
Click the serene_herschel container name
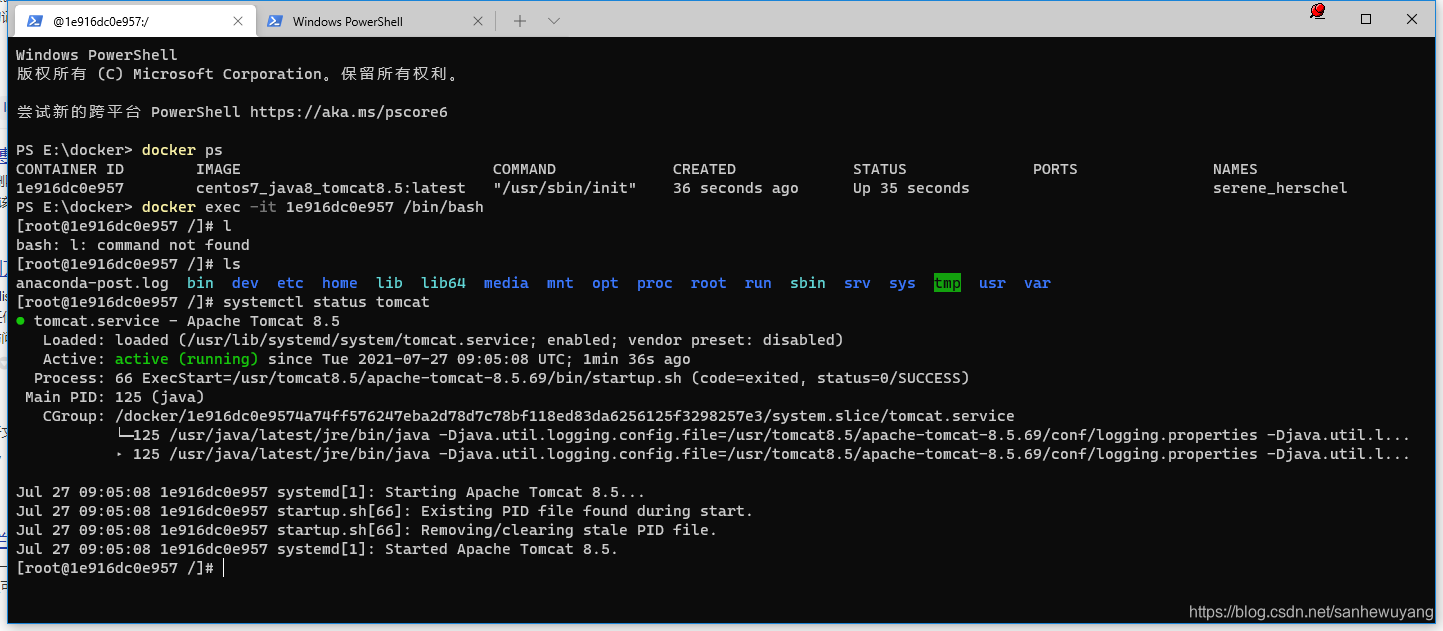point(1279,188)
